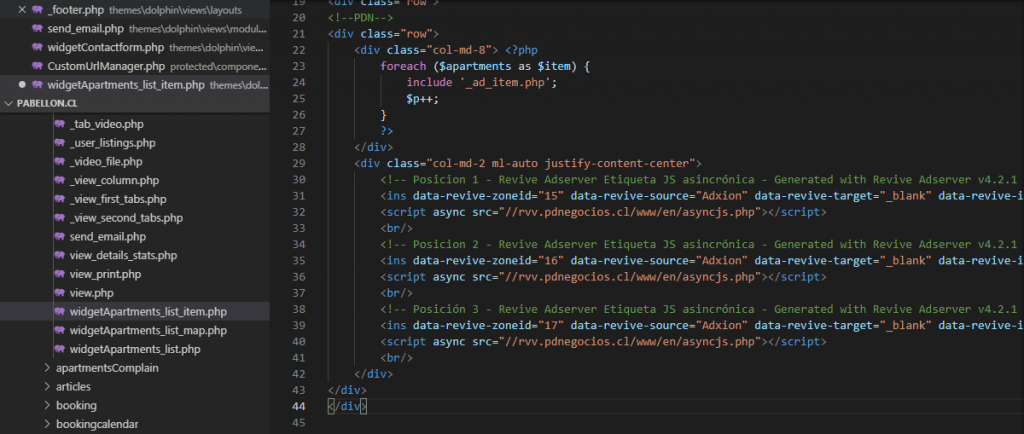This screenshot has height=434, width=1024.
Task: Open _view_column.php from the file tree
Action: (x=114, y=180)
